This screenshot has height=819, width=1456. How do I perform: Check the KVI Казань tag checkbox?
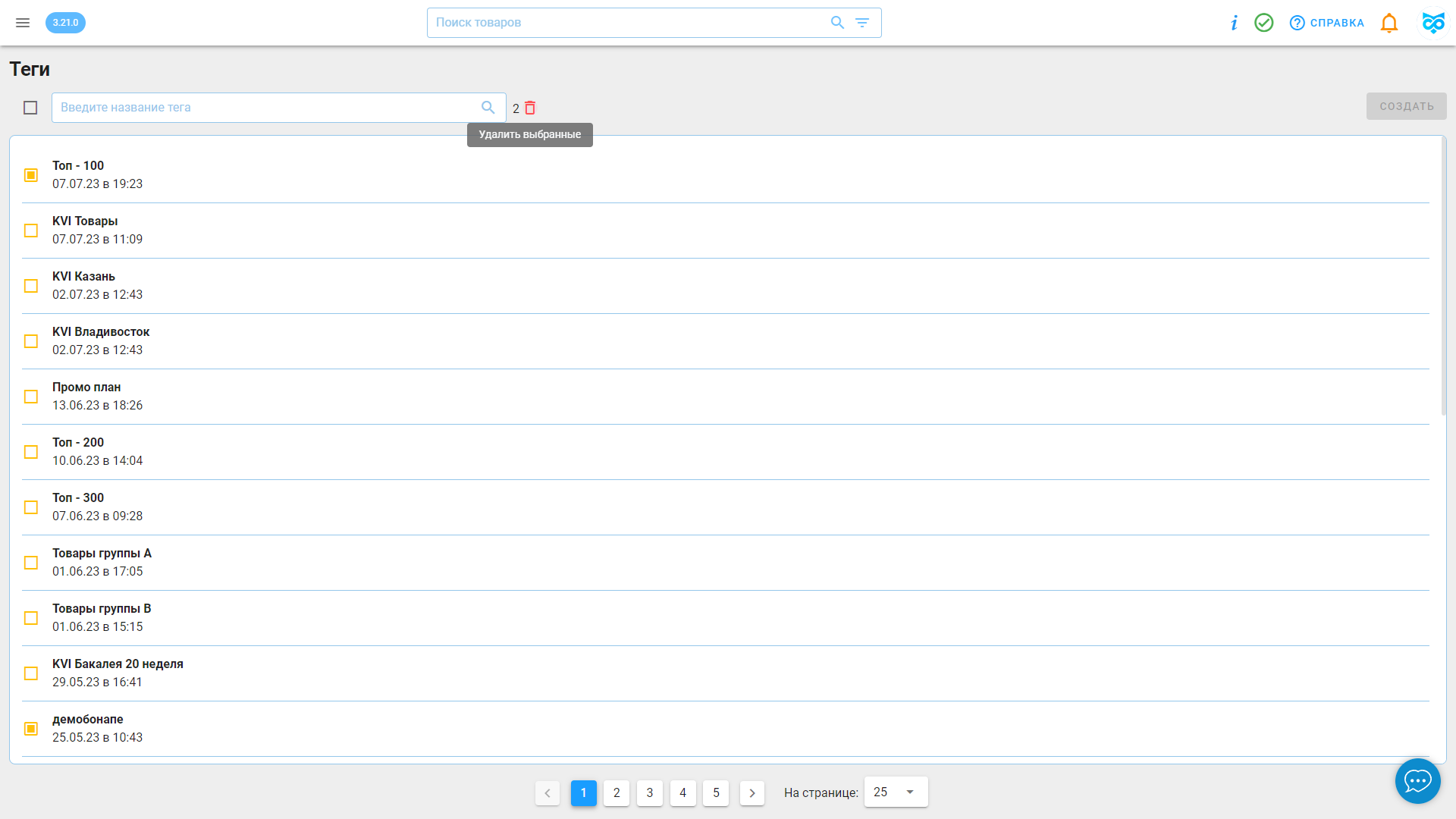pyautogui.click(x=31, y=286)
